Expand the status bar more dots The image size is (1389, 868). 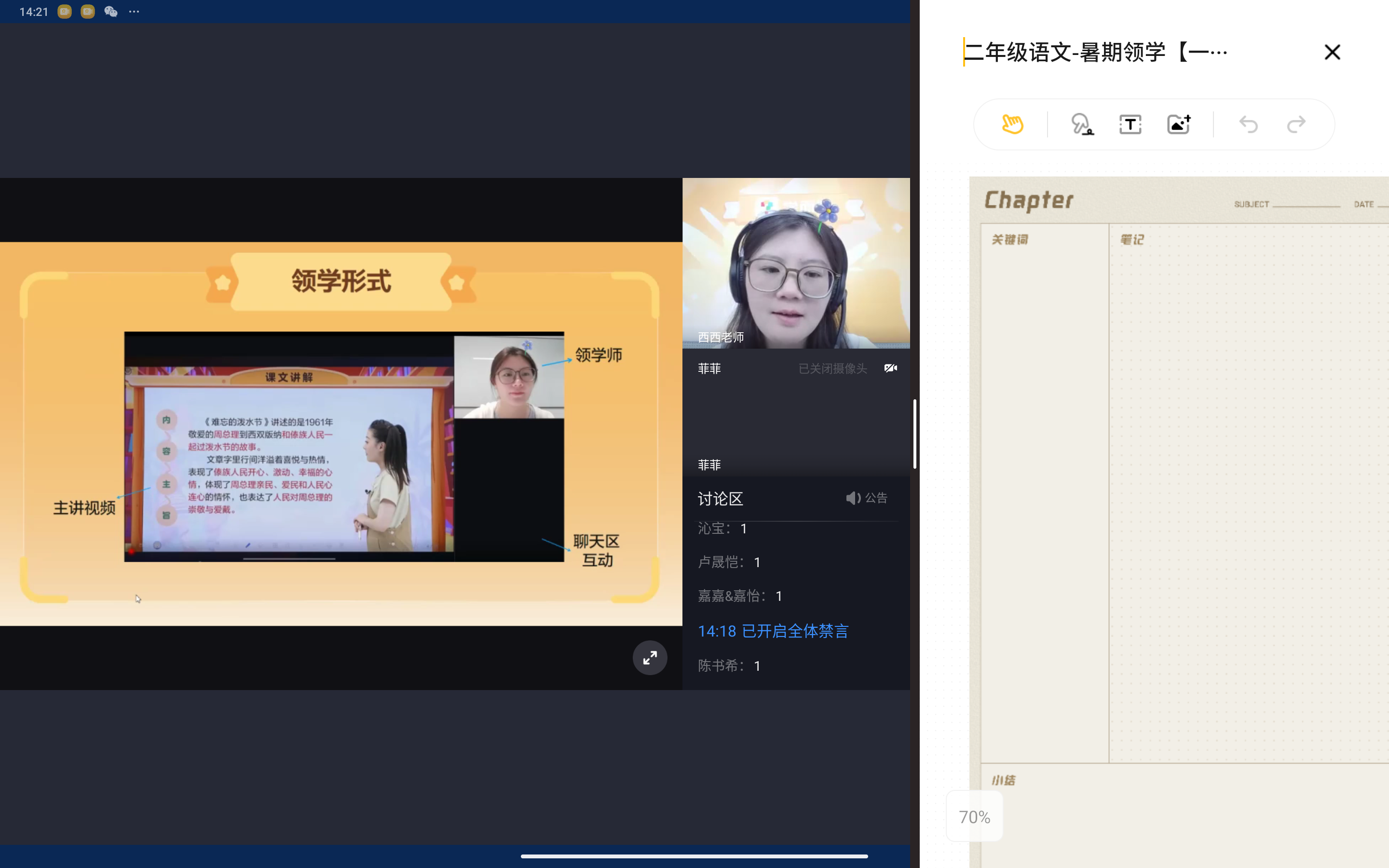pyautogui.click(x=134, y=12)
